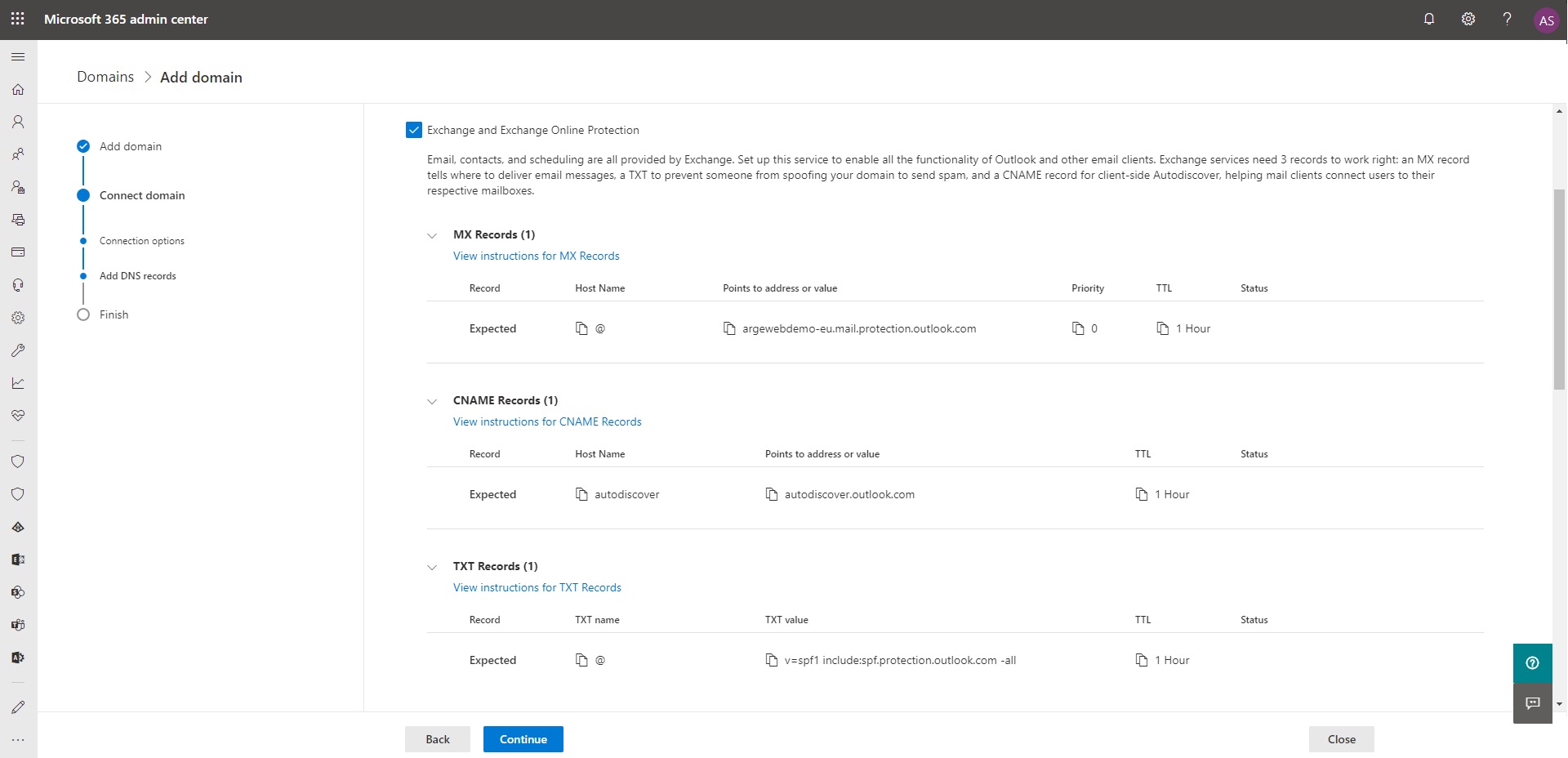Click the help question mark icon
1568x758 pixels.
pyautogui.click(x=1508, y=19)
